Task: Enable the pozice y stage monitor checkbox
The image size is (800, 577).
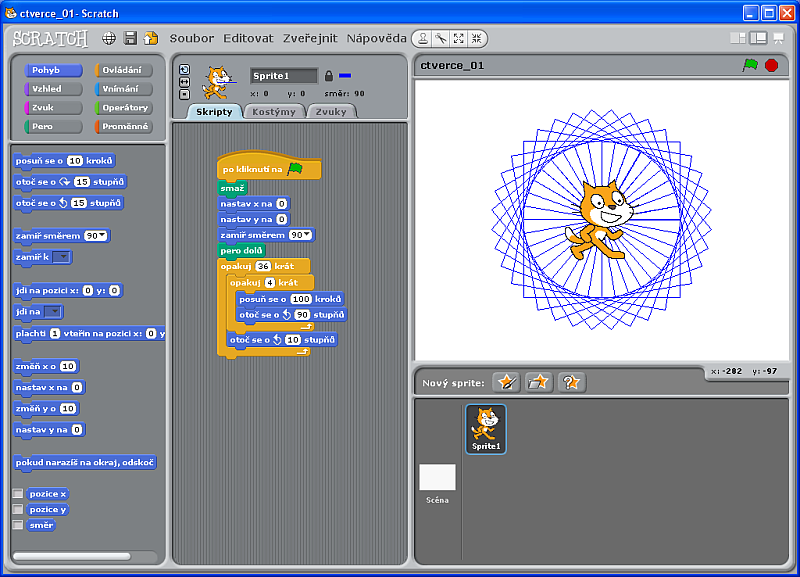Action: click(x=18, y=509)
